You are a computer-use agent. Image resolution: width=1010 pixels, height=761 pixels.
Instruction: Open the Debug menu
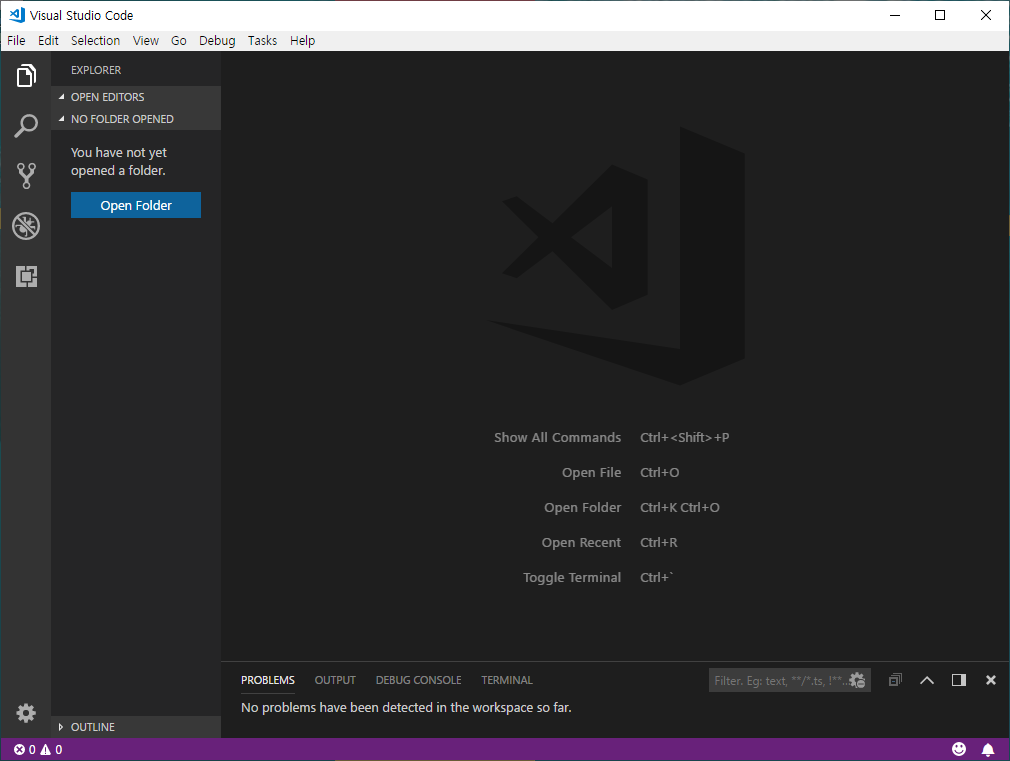coord(217,41)
